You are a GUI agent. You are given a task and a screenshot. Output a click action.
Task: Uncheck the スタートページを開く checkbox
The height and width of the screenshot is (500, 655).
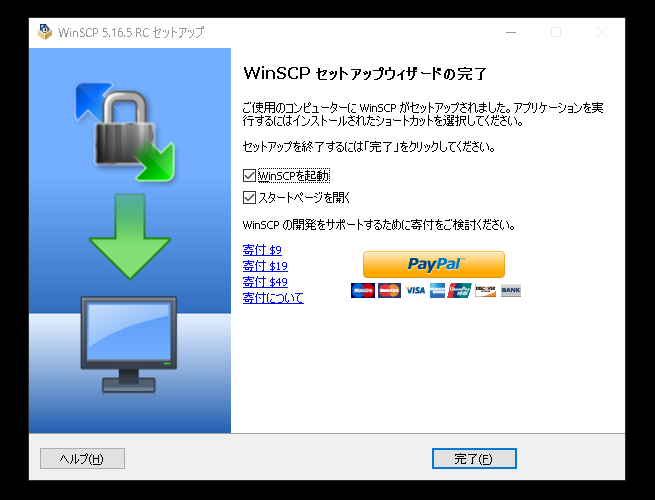249,197
